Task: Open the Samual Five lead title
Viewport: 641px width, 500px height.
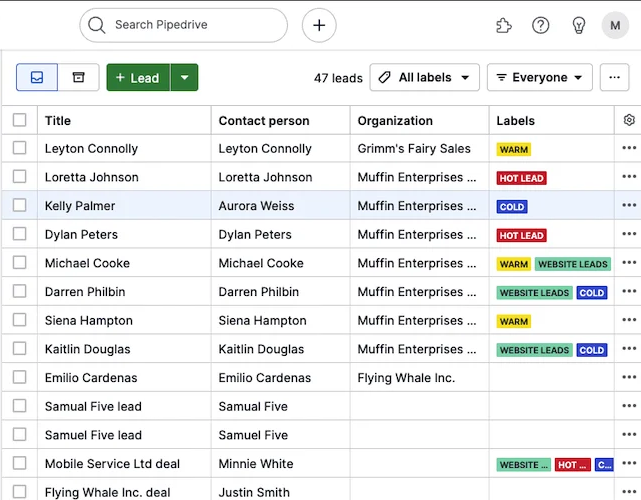Action: (x=93, y=406)
